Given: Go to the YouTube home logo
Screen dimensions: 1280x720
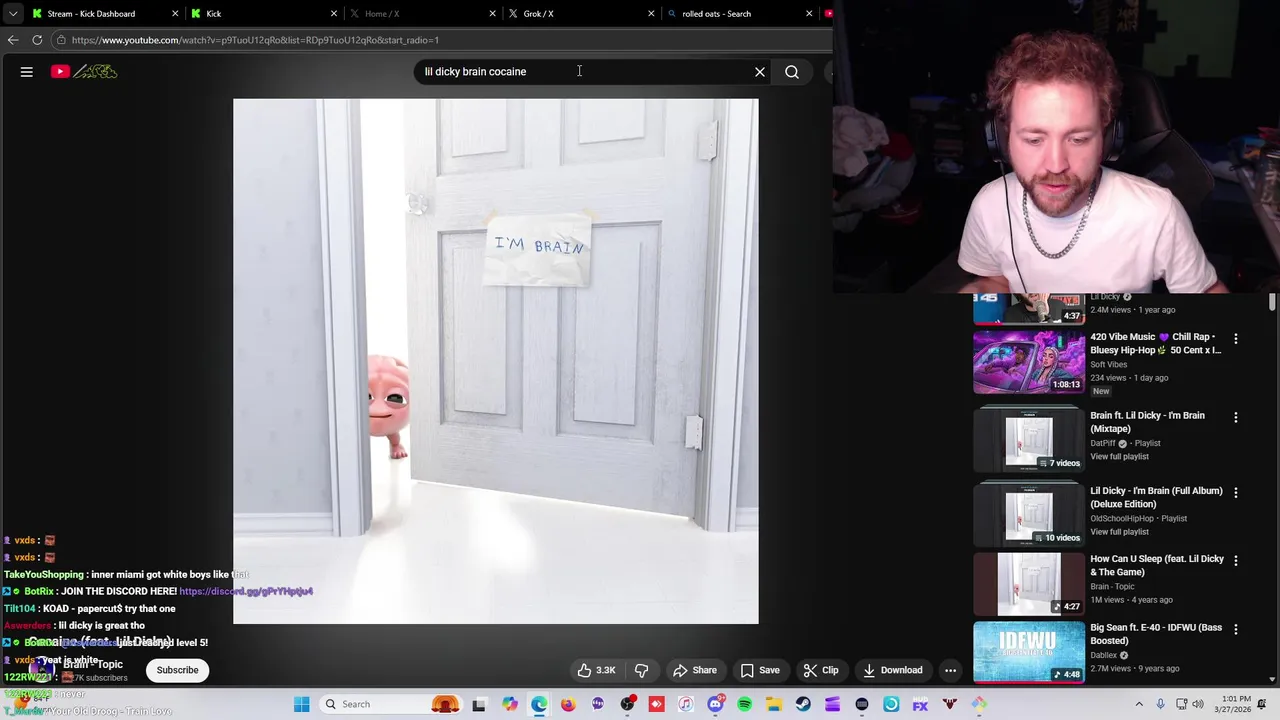Looking at the screenshot, I should tap(84, 72).
